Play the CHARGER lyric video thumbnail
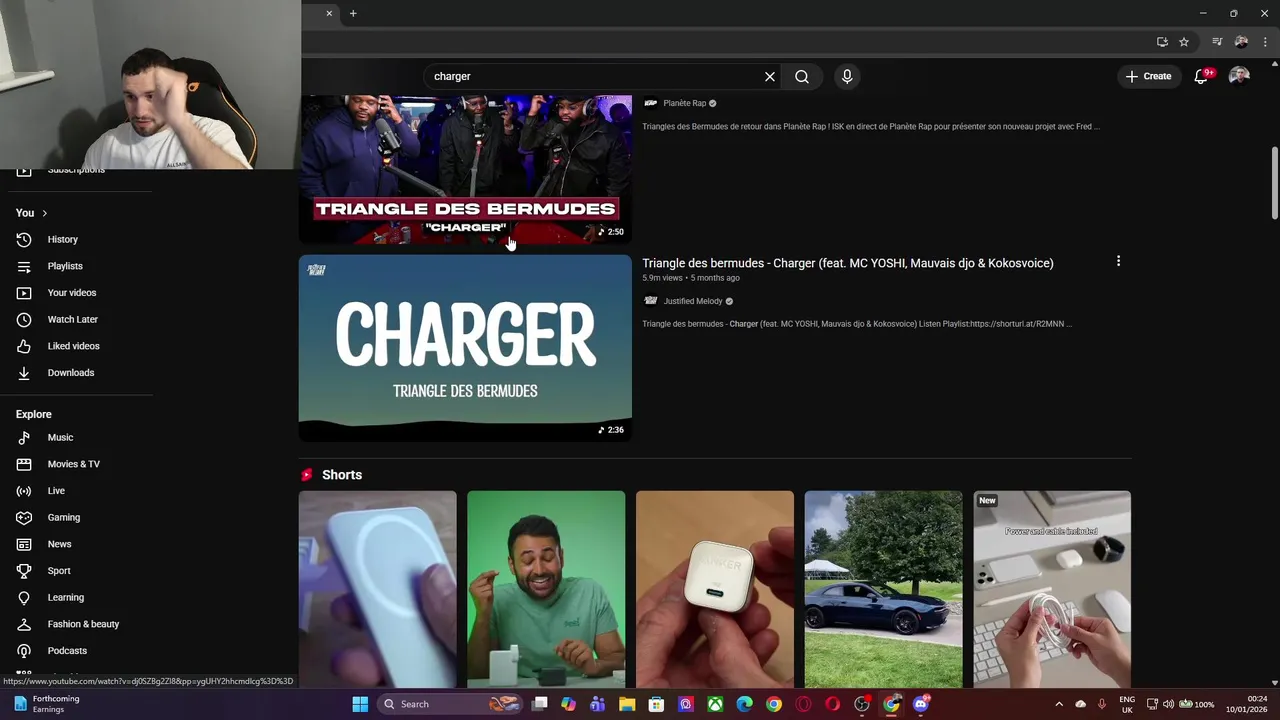The image size is (1280, 720). point(465,348)
